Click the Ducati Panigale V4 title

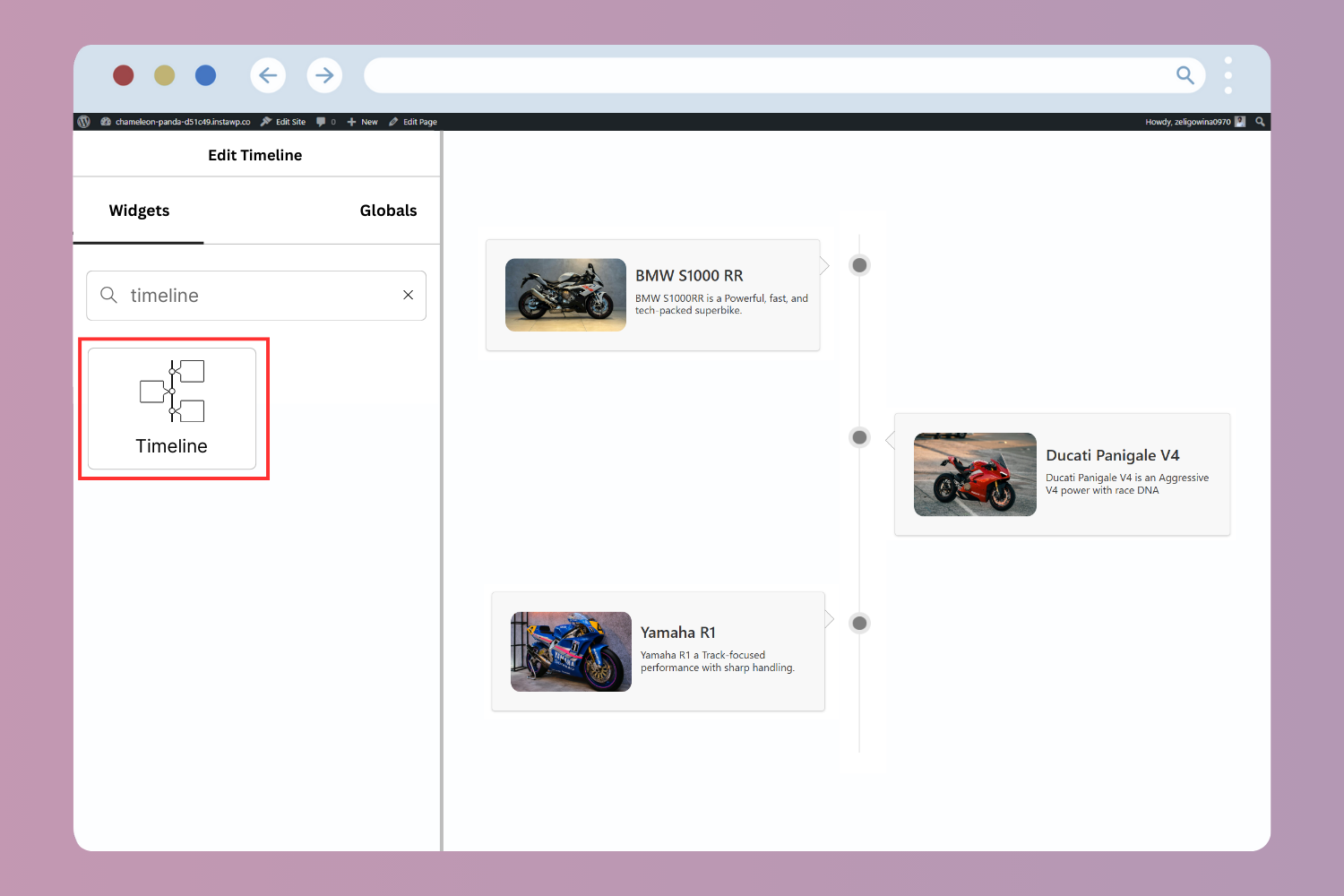click(1113, 455)
